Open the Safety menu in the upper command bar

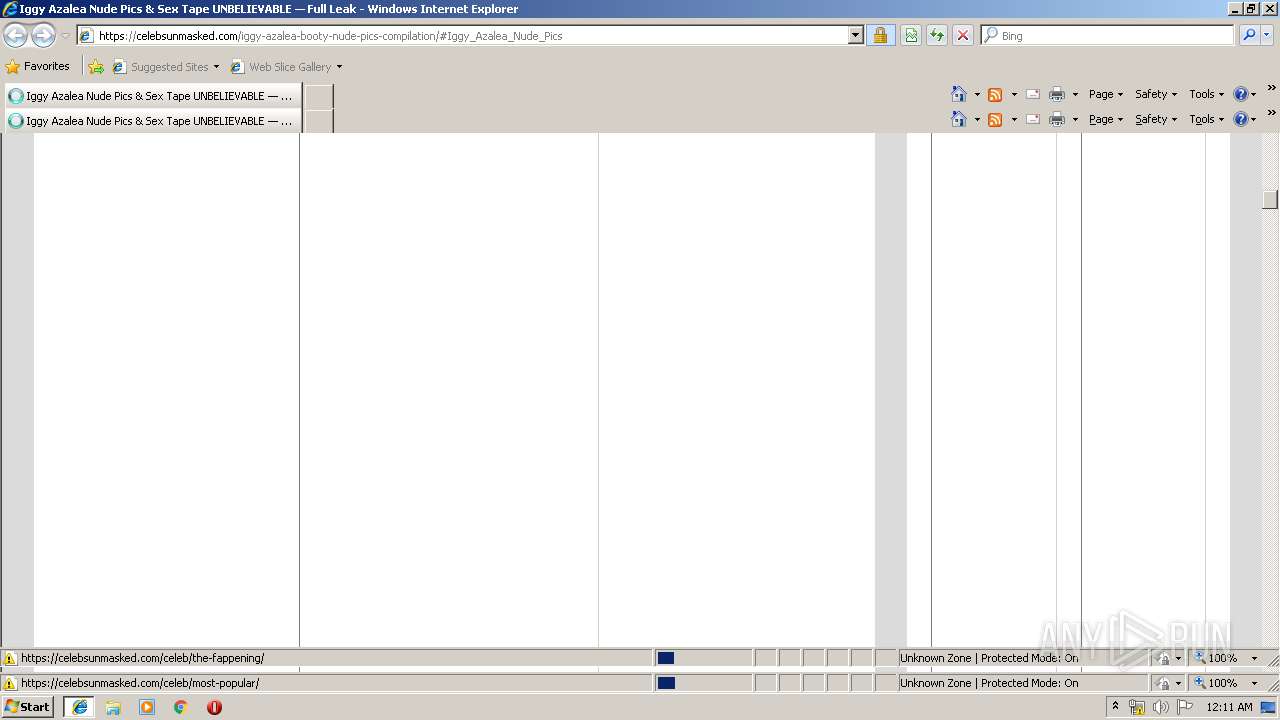[1156, 94]
